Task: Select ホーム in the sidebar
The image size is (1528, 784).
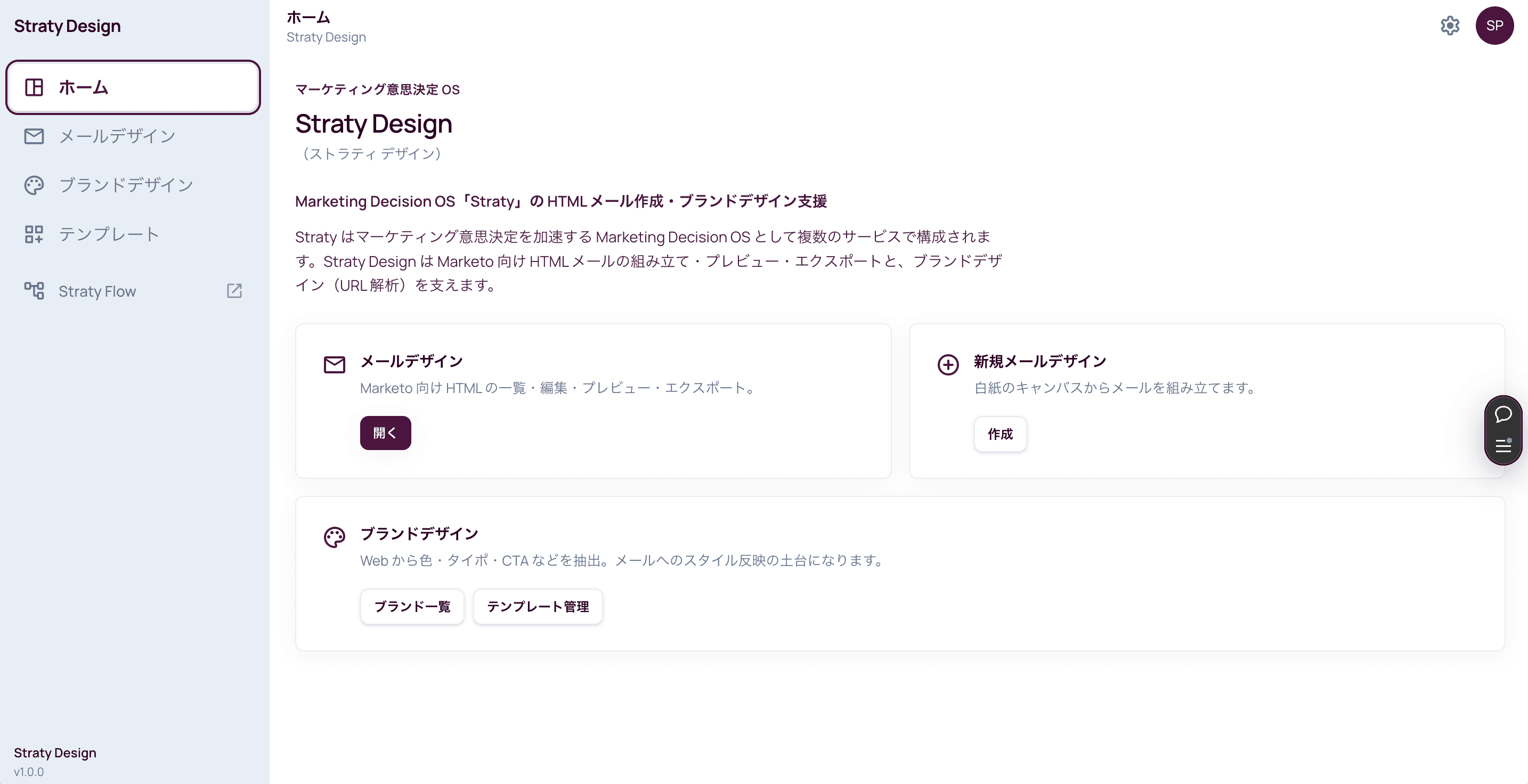Action: click(x=133, y=87)
